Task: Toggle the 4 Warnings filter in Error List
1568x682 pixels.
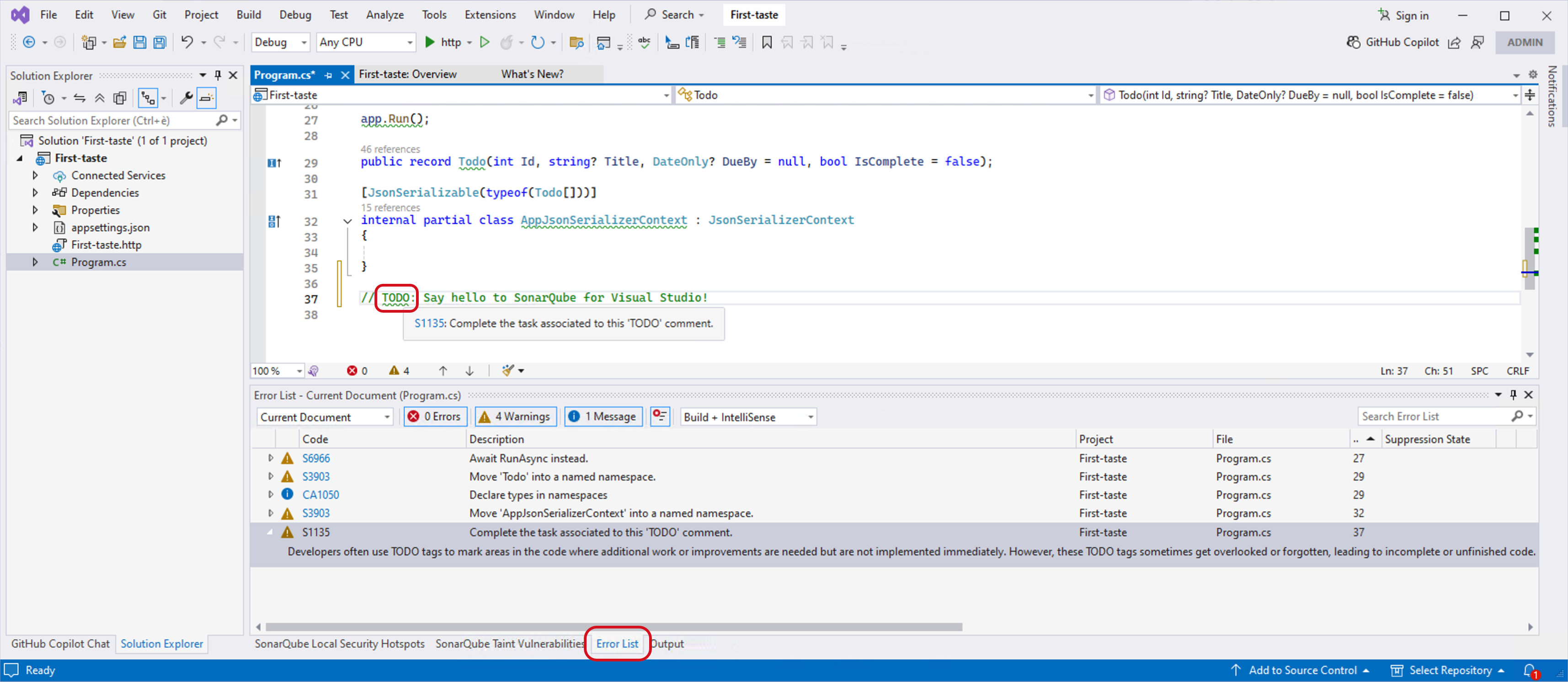Action: (515, 416)
